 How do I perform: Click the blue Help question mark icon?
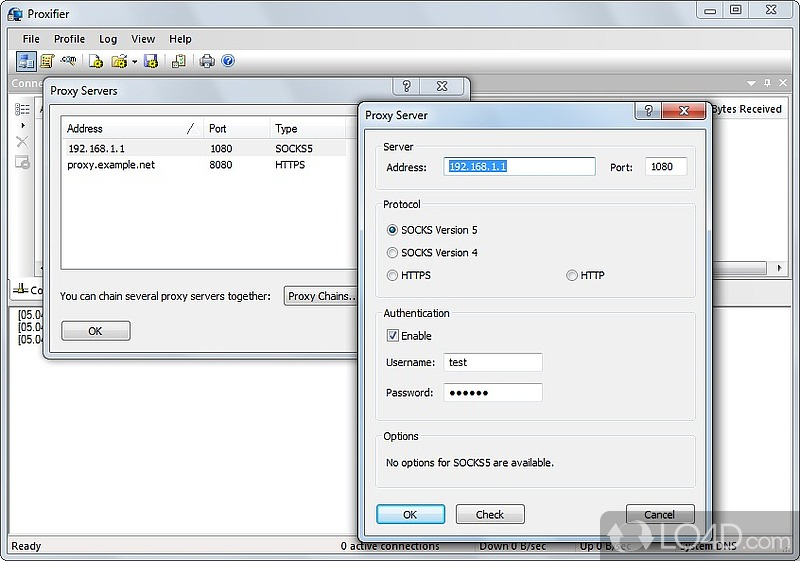(x=228, y=62)
